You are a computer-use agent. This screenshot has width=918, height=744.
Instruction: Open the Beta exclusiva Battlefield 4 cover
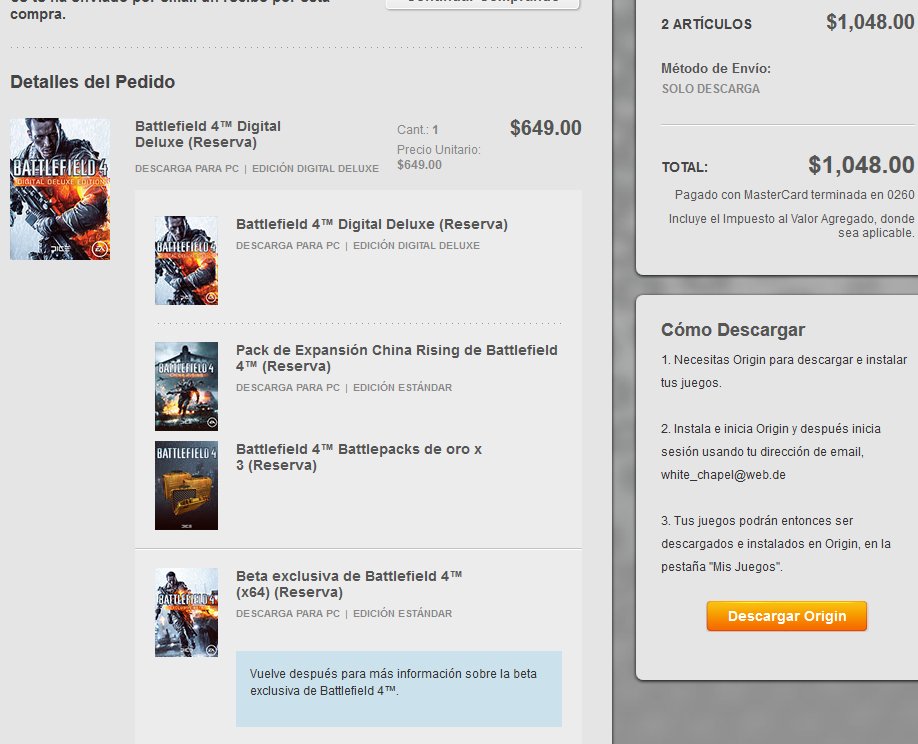(x=186, y=612)
